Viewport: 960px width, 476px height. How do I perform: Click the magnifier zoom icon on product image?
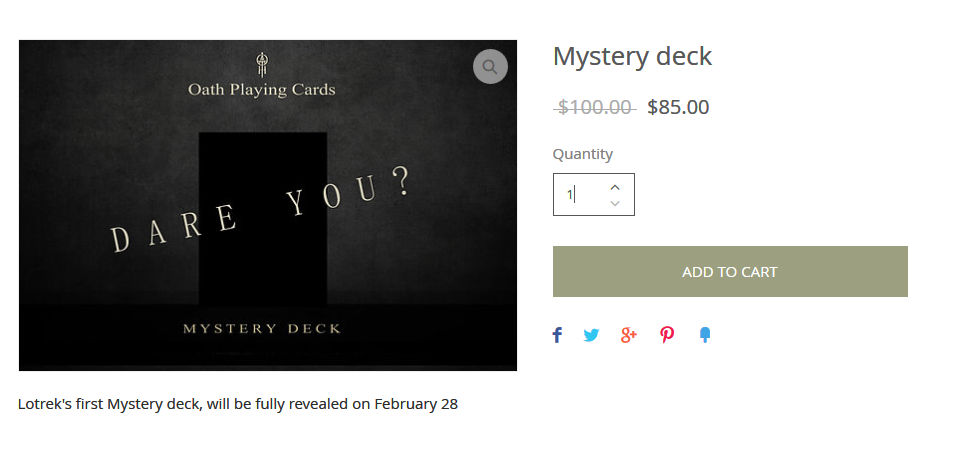point(490,67)
